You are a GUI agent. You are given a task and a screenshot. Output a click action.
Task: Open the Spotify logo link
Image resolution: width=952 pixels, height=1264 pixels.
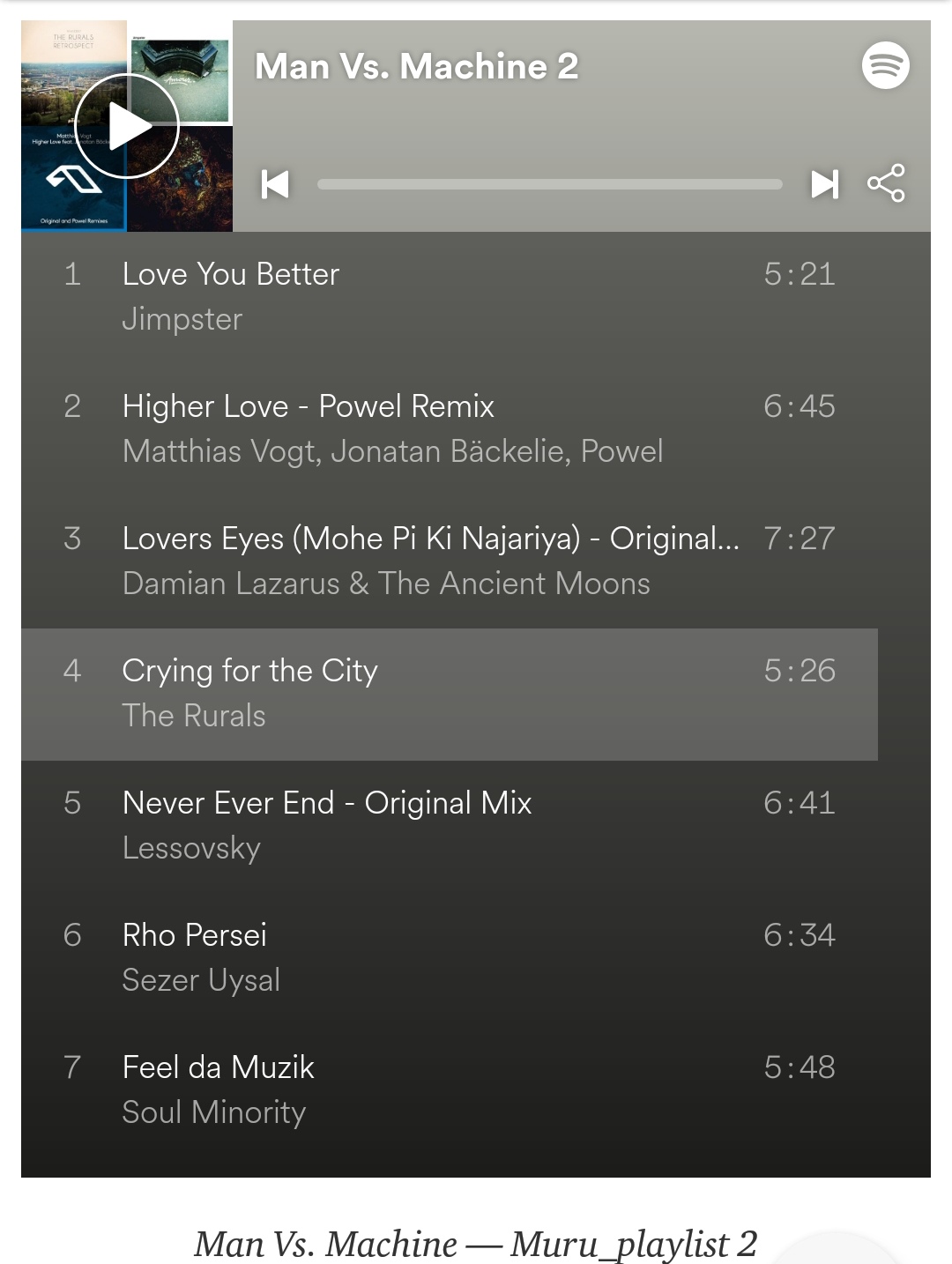click(x=886, y=65)
